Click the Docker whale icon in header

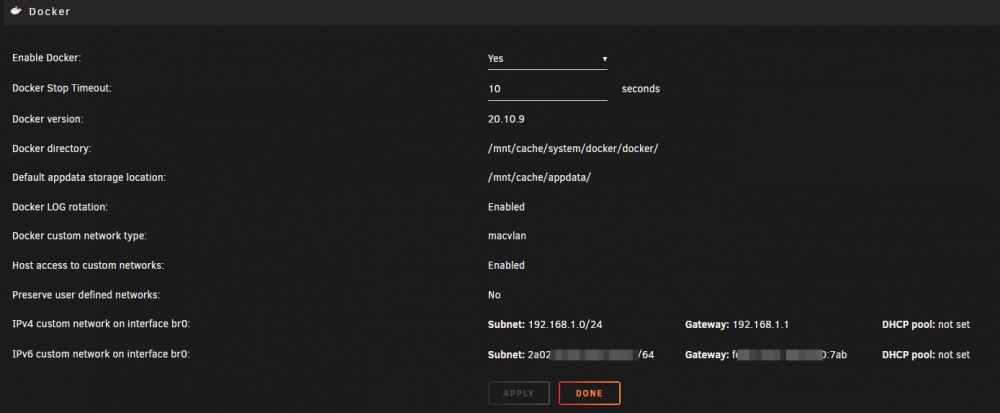click(17, 11)
